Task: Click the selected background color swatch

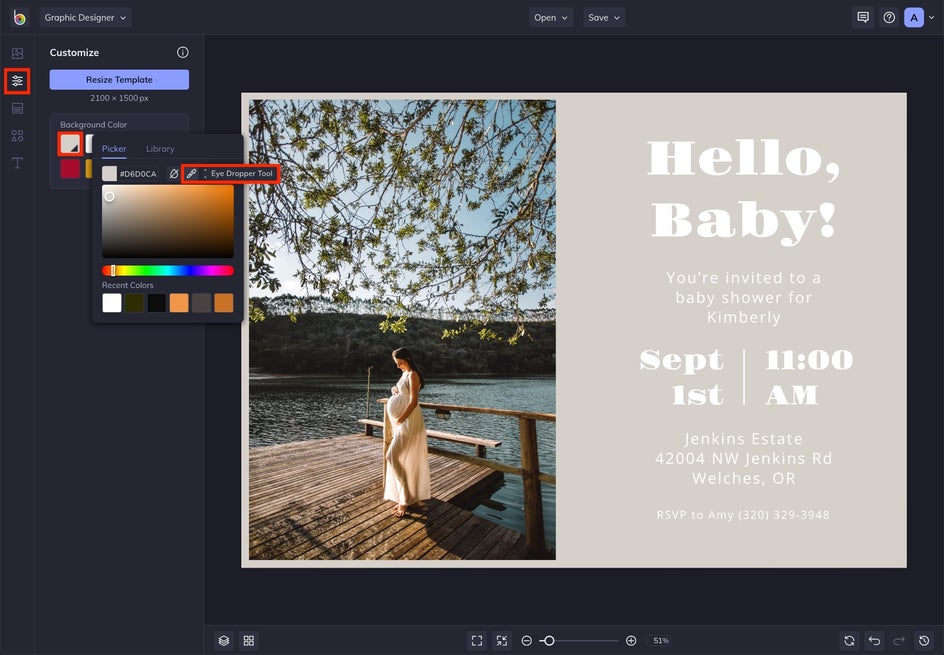Action: click(x=70, y=144)
